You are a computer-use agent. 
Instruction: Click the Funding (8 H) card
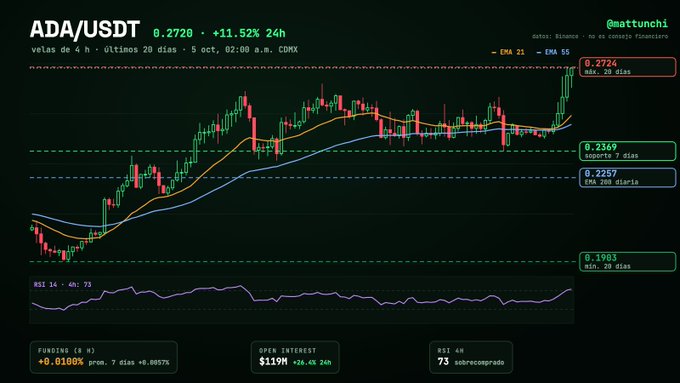point(104,357)
